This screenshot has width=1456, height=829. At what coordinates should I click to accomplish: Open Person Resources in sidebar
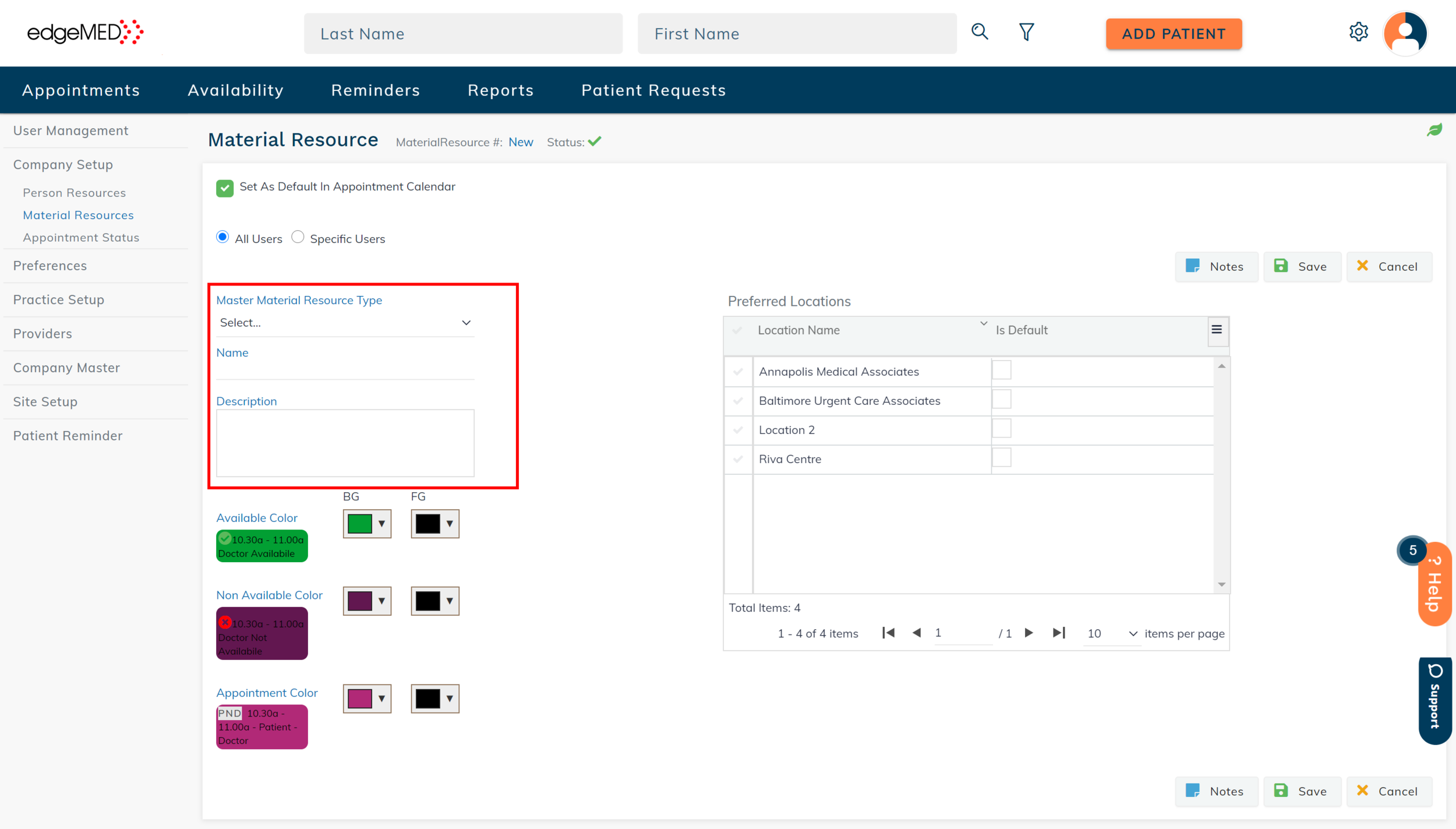point(74,193)
